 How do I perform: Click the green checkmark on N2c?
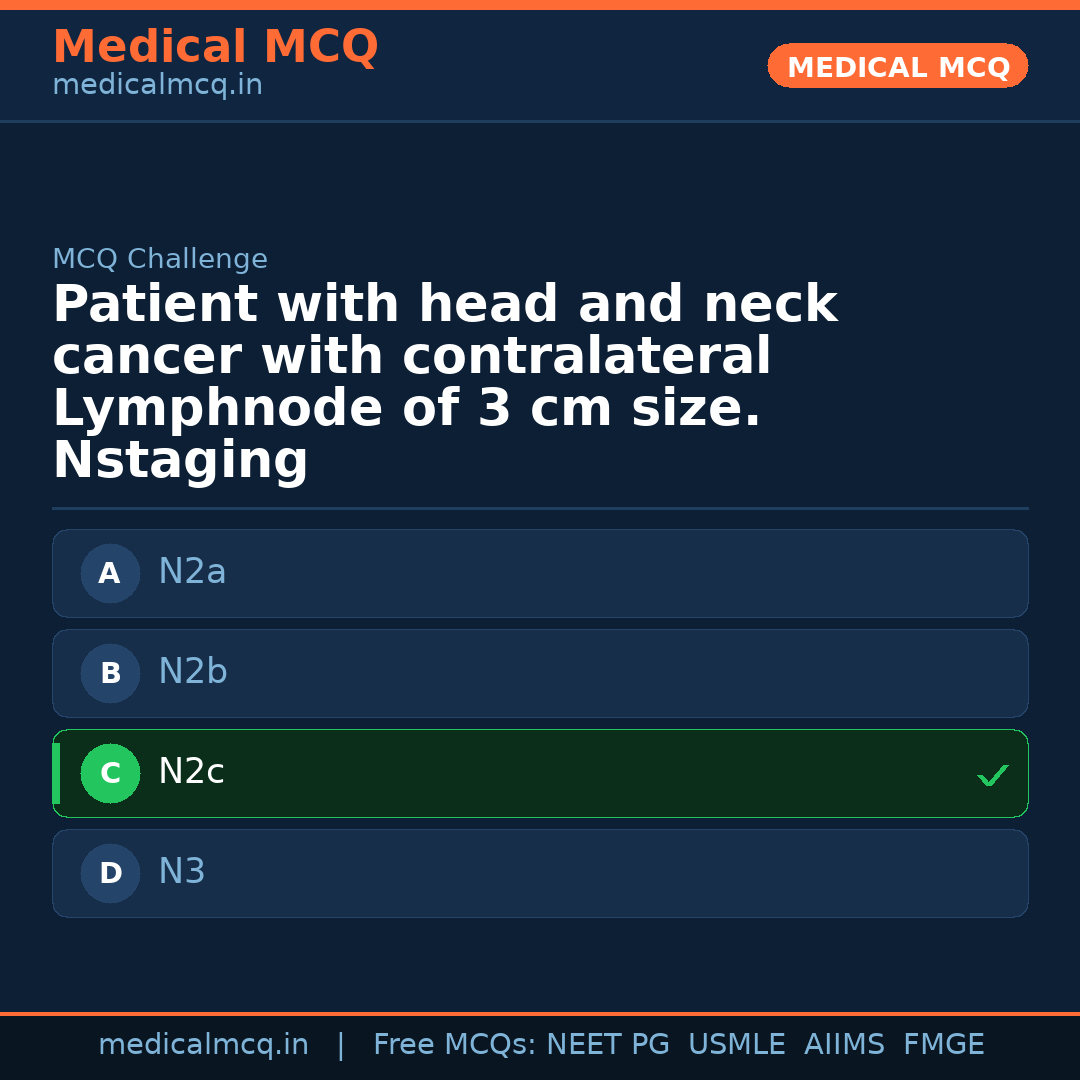992,775
